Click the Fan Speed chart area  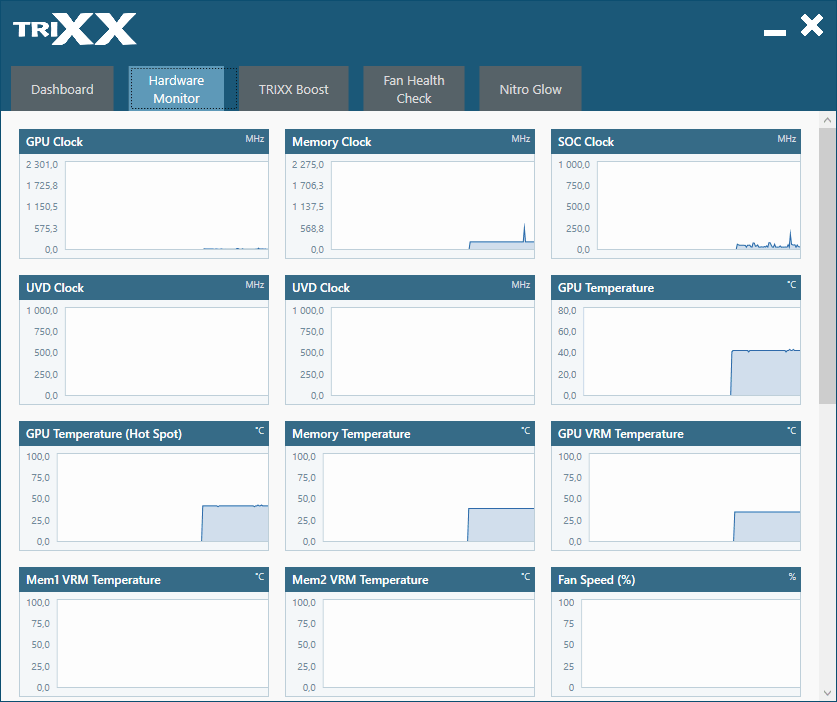[x=691, y=643]
